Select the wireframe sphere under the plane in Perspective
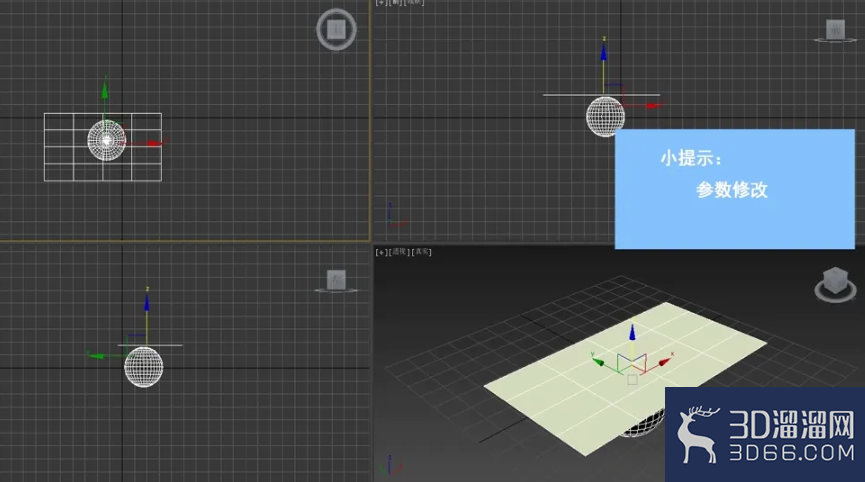 [x=643, y=426]
